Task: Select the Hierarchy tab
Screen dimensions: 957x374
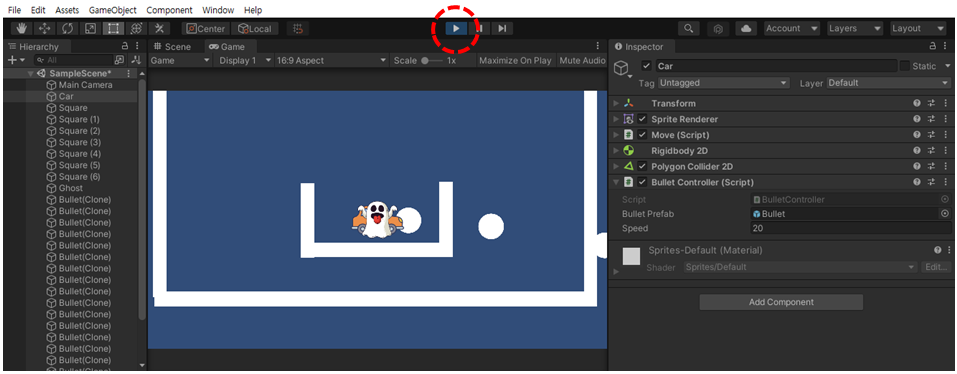Action: (x=38, y=46)
